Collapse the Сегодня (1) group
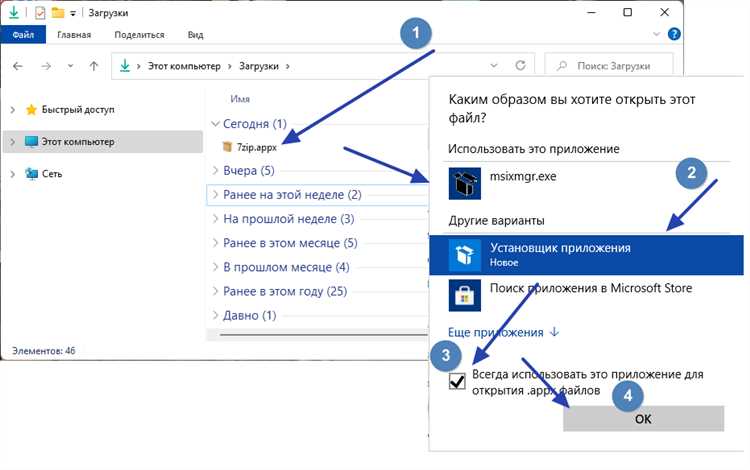The height and width of the screenshot is (470, 750). tap(215, 124)
